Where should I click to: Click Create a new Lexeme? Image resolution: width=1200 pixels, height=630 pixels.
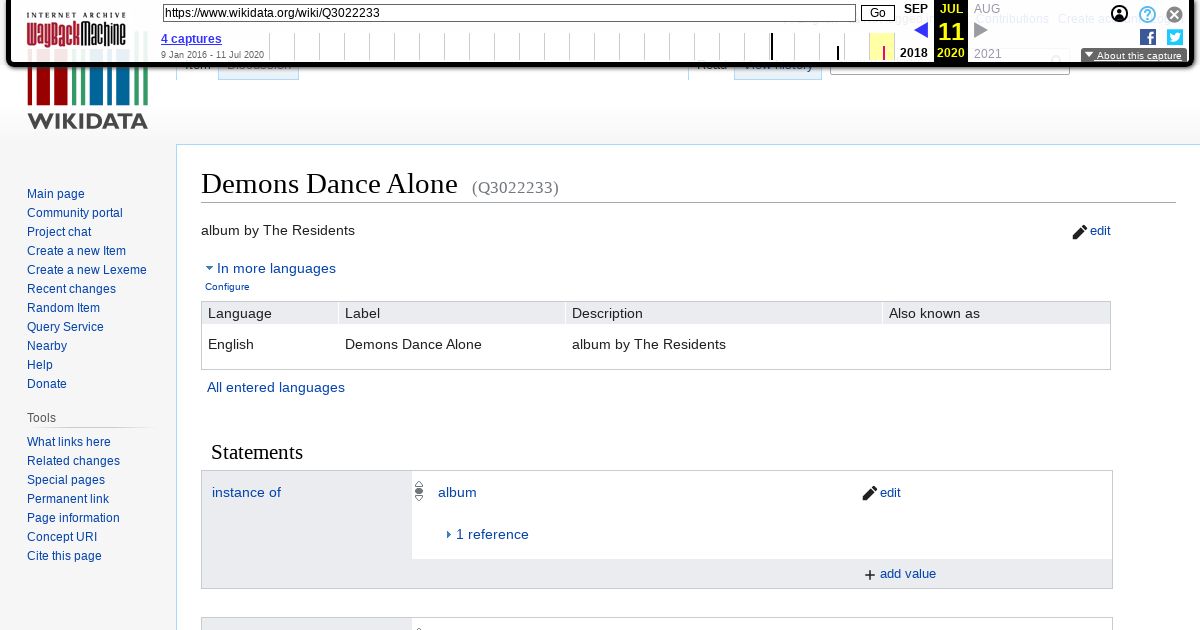click(x=87, y=270)
